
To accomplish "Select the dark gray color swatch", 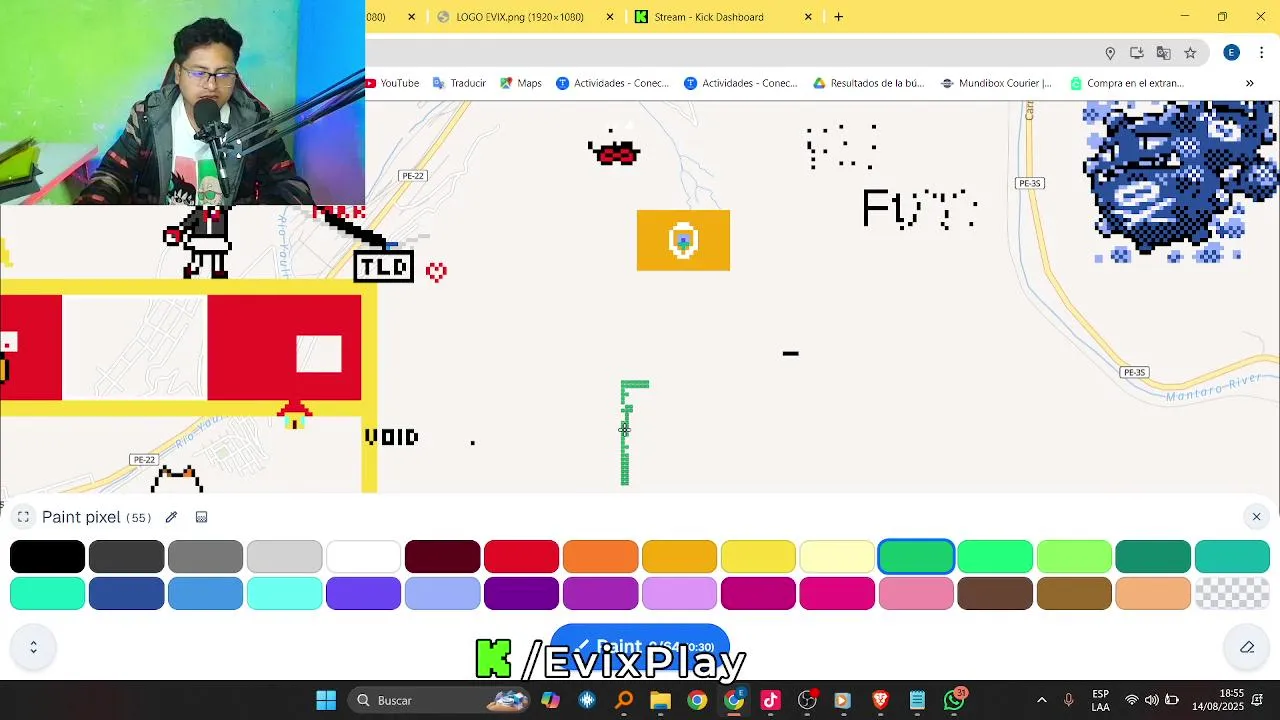I will point(126,557).
